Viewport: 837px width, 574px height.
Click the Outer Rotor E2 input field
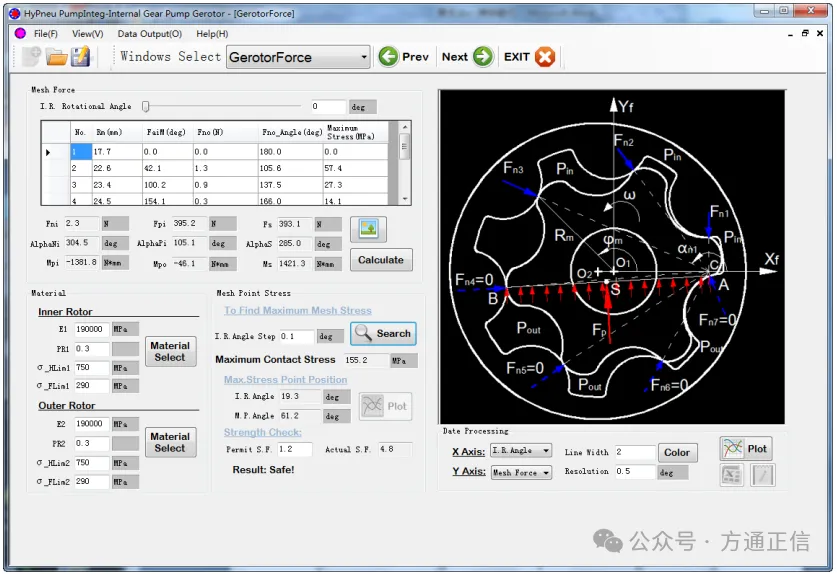pos(92,423)
